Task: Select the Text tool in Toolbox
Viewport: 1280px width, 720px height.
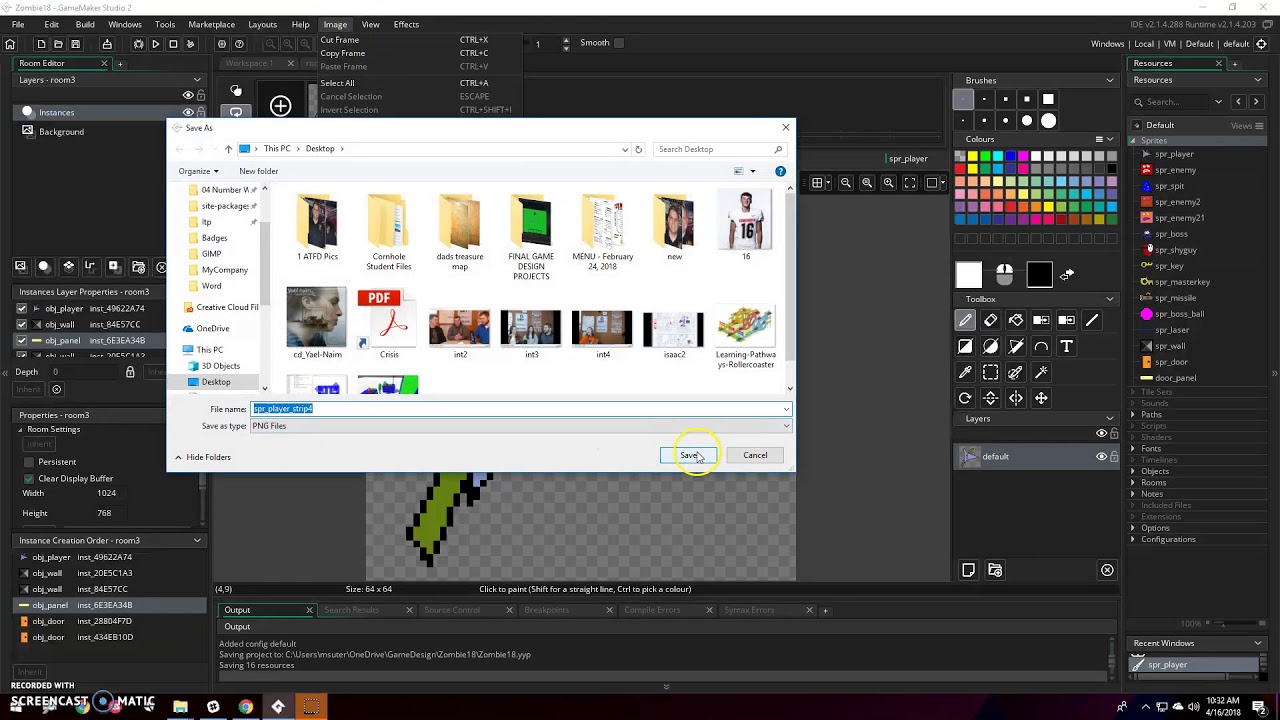Action: [x=1066, y=346]
